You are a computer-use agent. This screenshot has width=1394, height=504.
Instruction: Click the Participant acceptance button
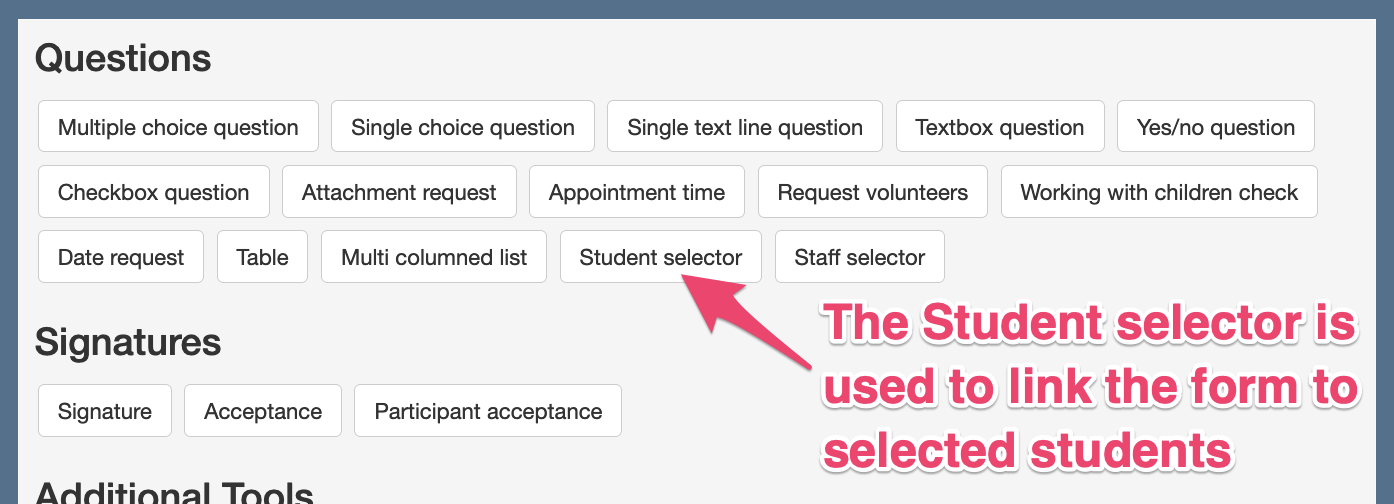(488, 411)
